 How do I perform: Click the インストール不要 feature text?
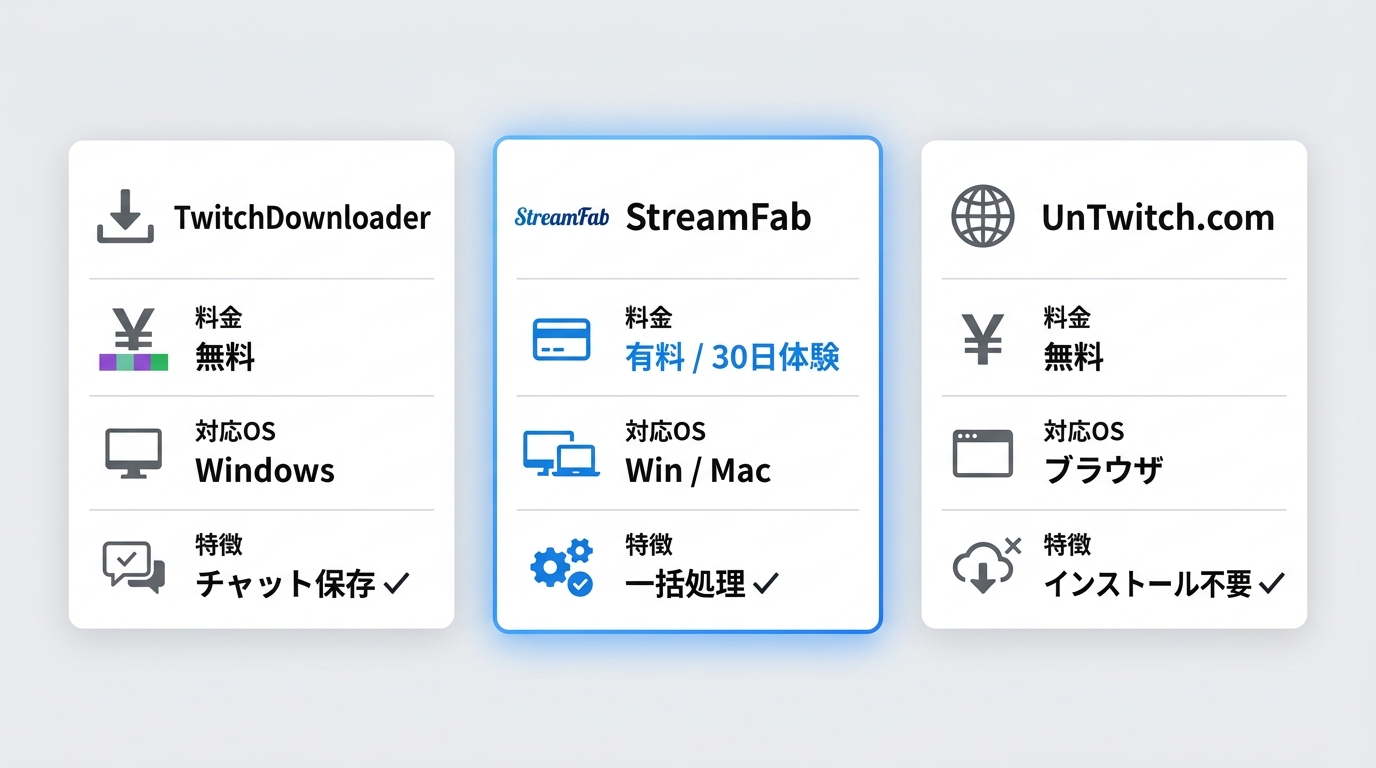1147,584
